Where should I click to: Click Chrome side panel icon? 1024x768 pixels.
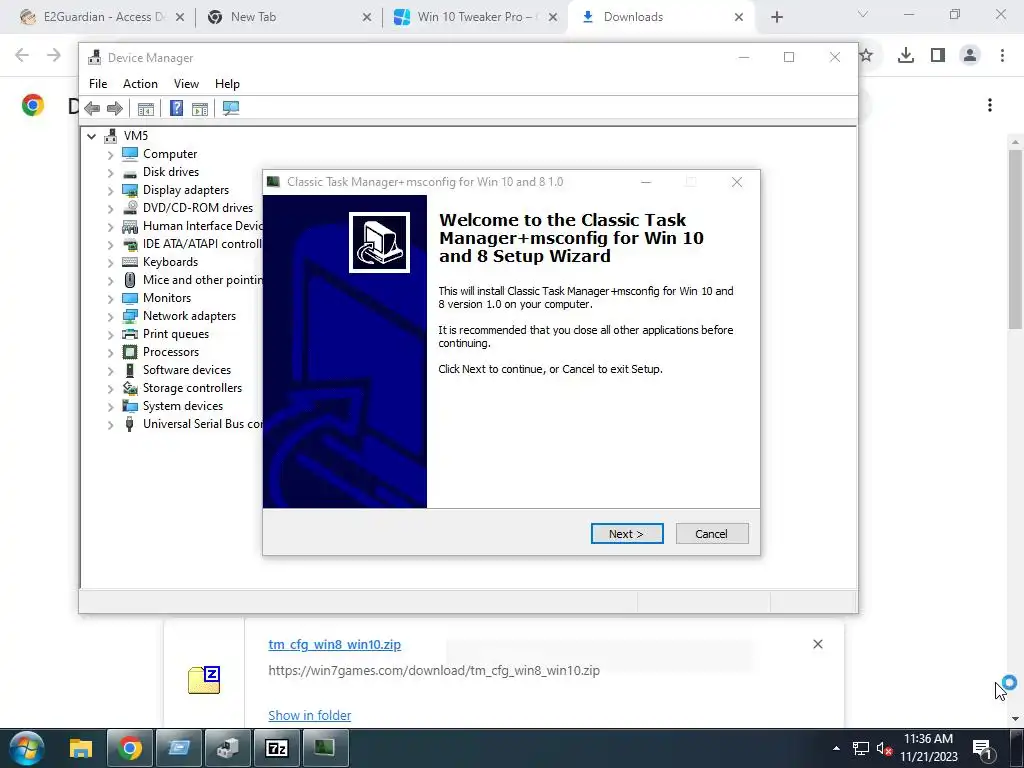(938, 56)
